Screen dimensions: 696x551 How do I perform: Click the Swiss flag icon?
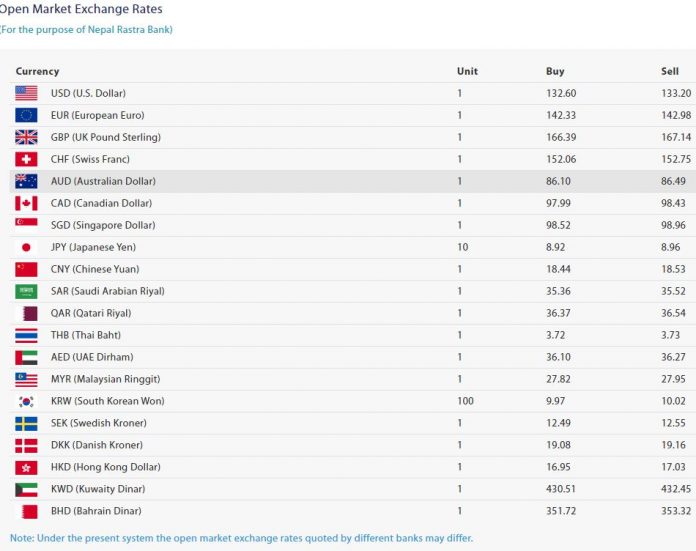26,159
